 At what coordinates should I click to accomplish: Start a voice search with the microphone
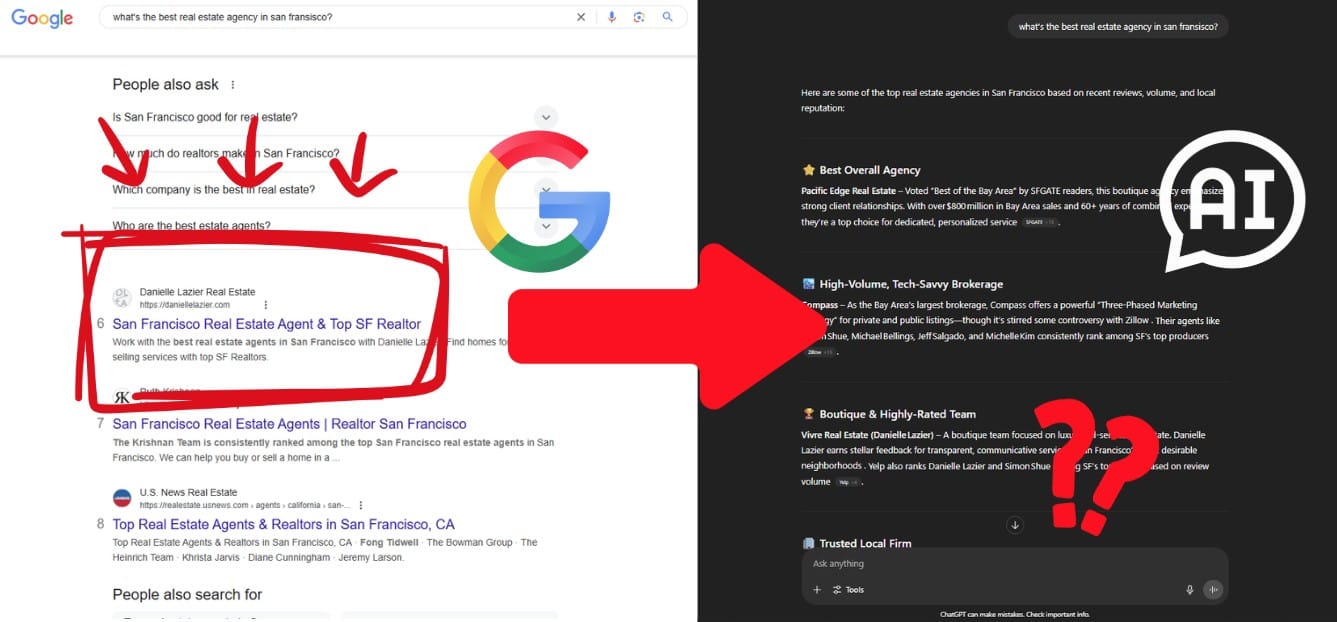coord(611,17)
